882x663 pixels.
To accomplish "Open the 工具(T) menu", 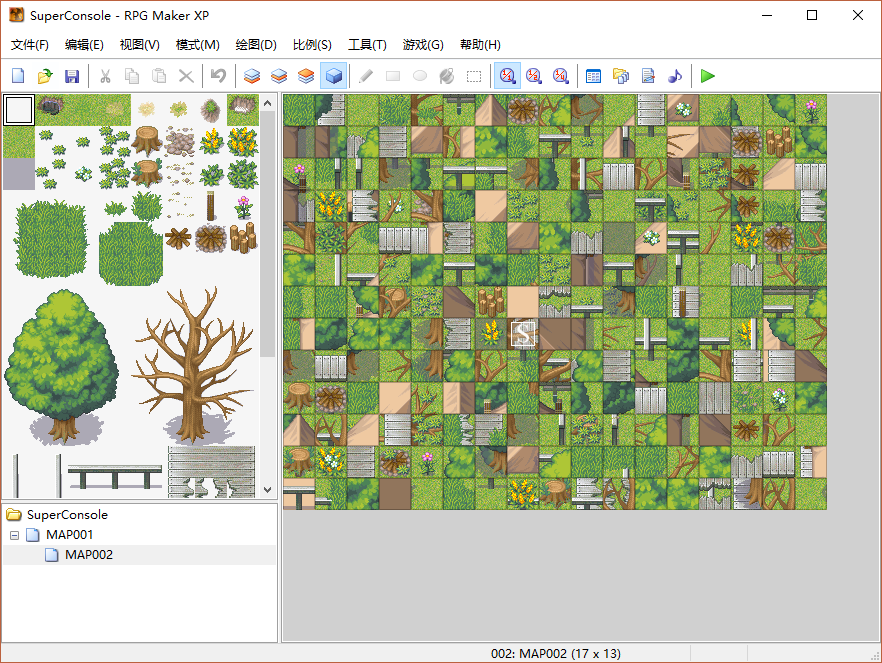I will tap(367, 45).
